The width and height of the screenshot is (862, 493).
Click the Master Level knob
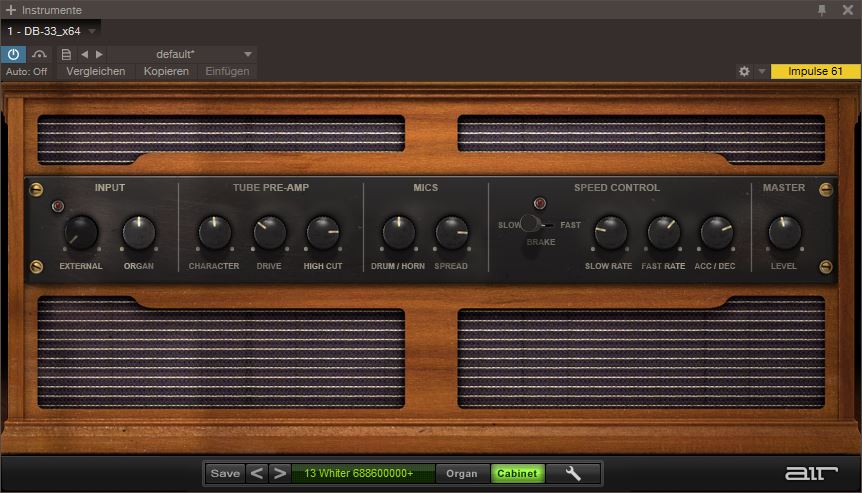(784, 232)
